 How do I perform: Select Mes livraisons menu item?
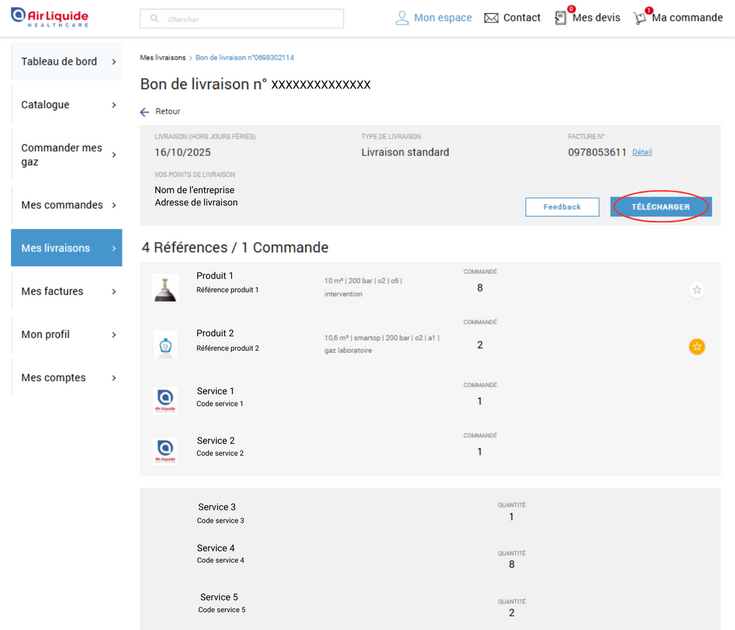click(x=67, y=248)
